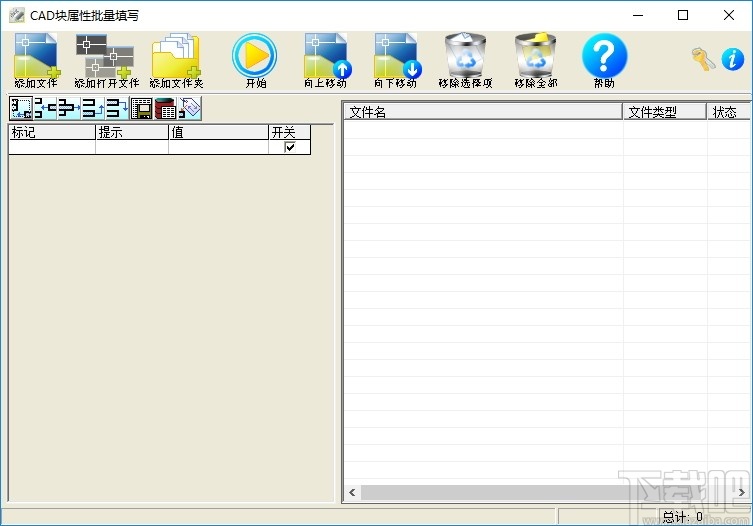Click the 状态 column header
This screenshot has width=753, height=526.
pyautogui.click(x=729, y=111)
